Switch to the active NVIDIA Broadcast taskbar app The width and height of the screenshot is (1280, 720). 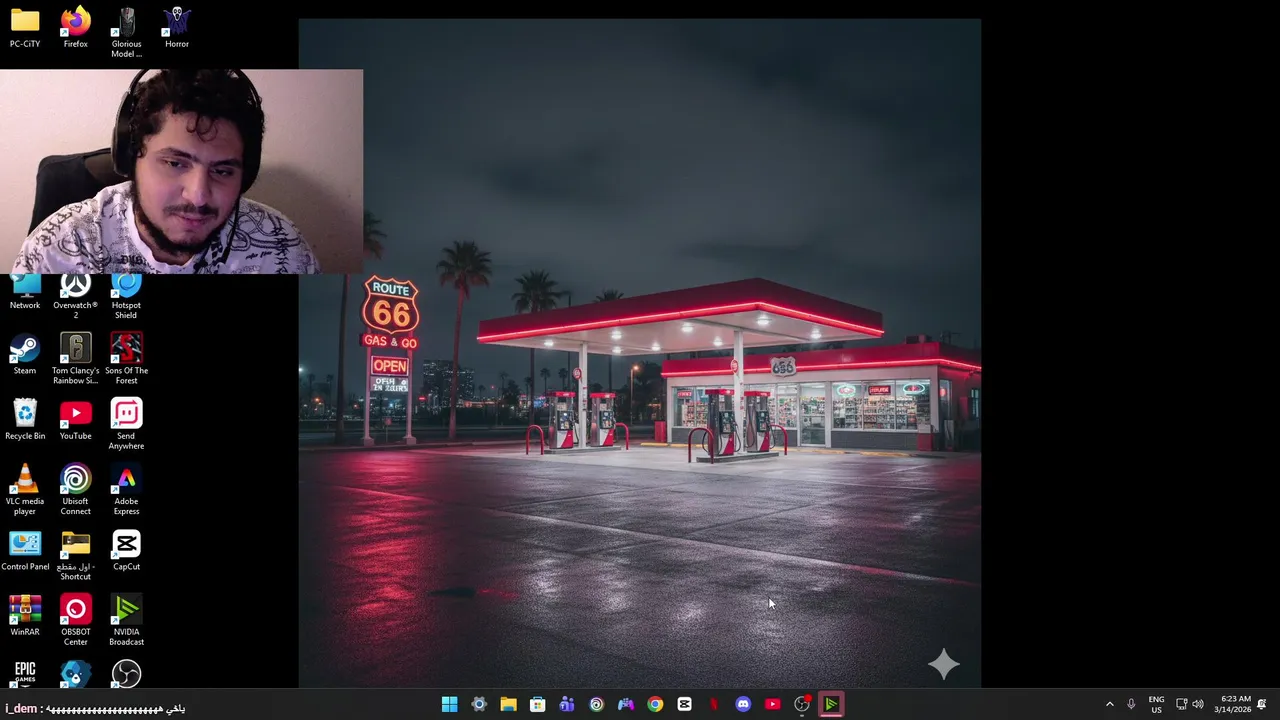[831, 704]
